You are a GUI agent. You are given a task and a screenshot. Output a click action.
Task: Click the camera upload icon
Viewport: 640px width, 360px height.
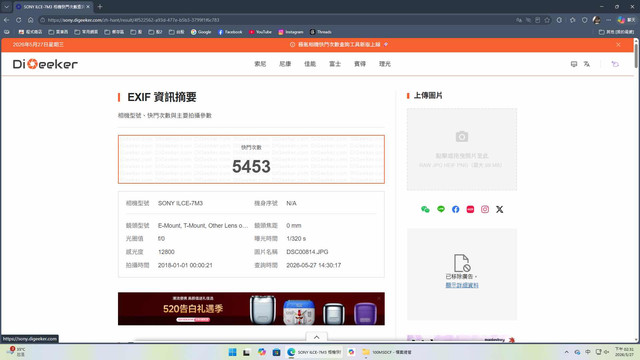[x=462, y=137]
